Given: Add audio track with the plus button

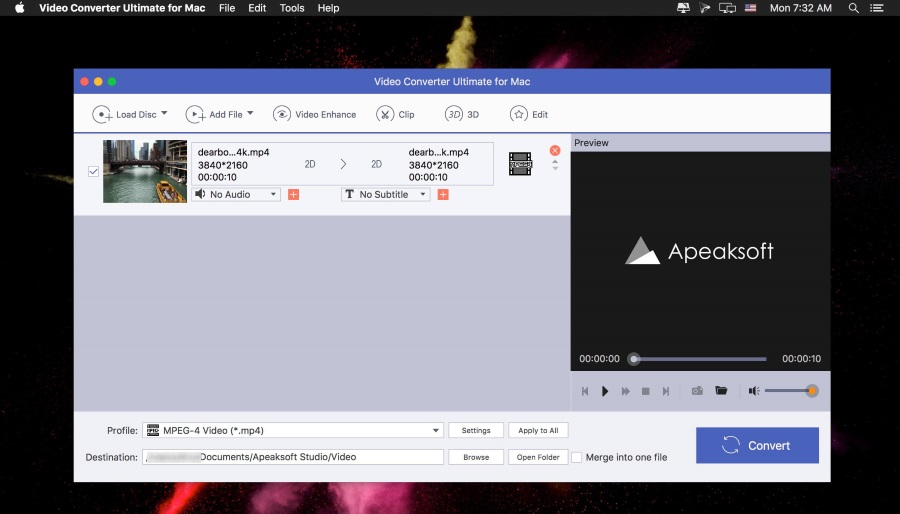Looking at the screenshot, I should click(x=293, y=194).
